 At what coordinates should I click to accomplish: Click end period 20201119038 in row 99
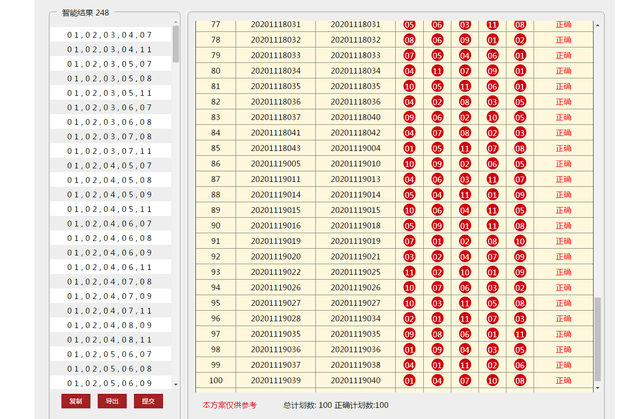point(356,365)
